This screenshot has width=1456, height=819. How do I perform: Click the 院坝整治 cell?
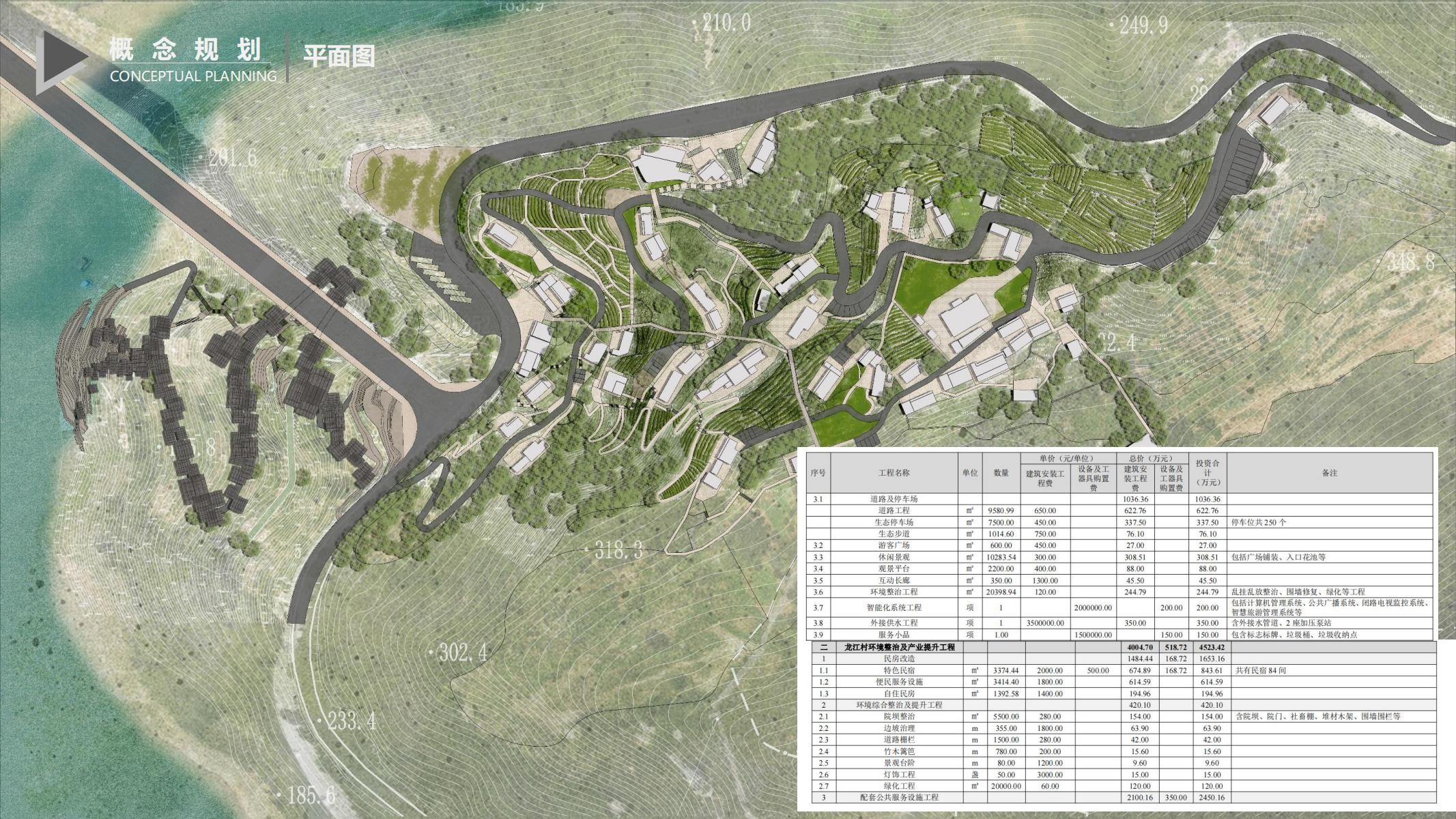click(900, 717)
